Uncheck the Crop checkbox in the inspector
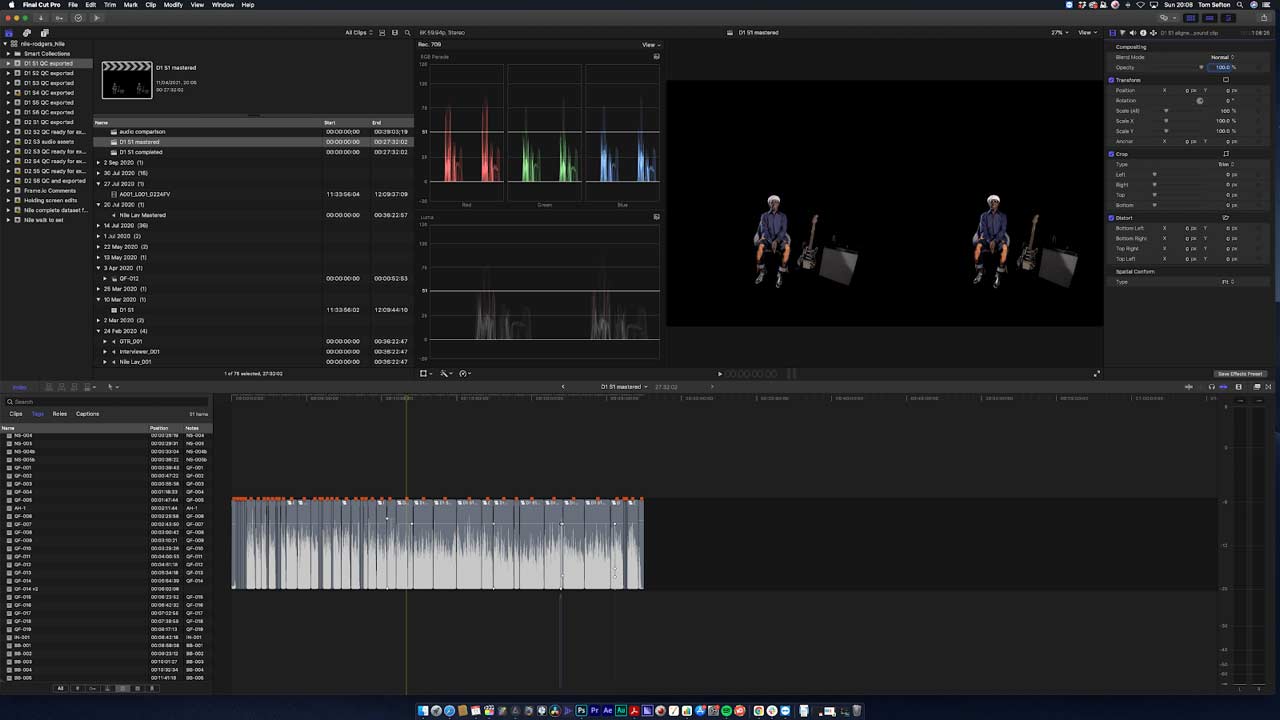1280x720 pixels. click(1111, 154)
